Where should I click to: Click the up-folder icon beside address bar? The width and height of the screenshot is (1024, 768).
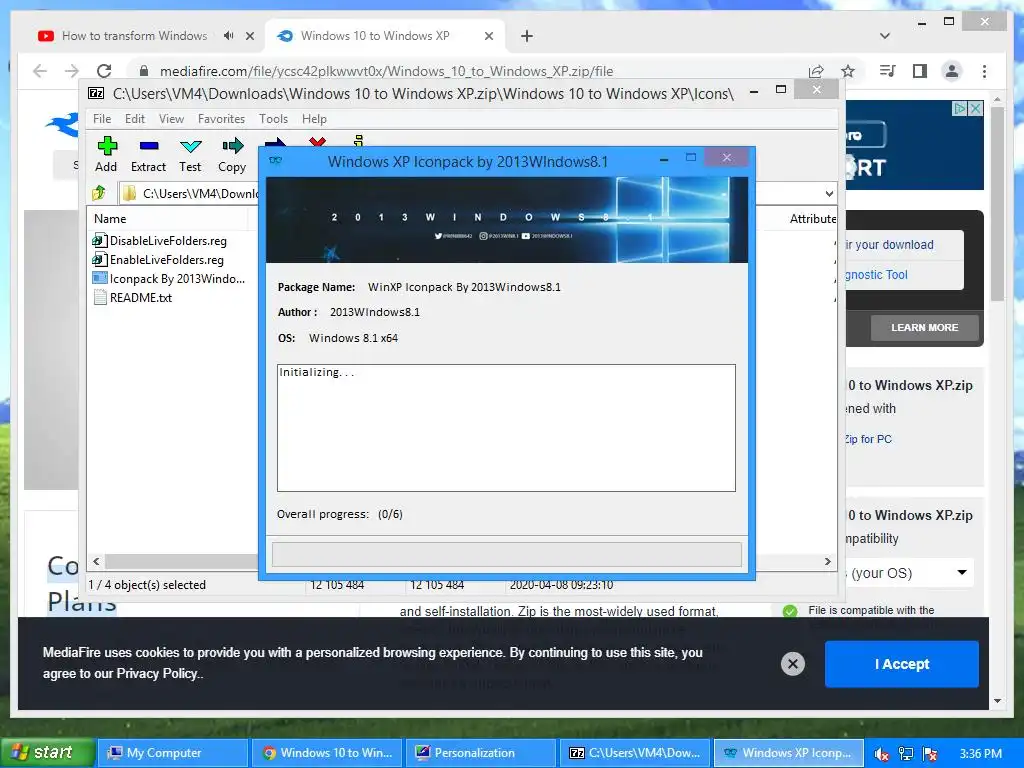99,193
